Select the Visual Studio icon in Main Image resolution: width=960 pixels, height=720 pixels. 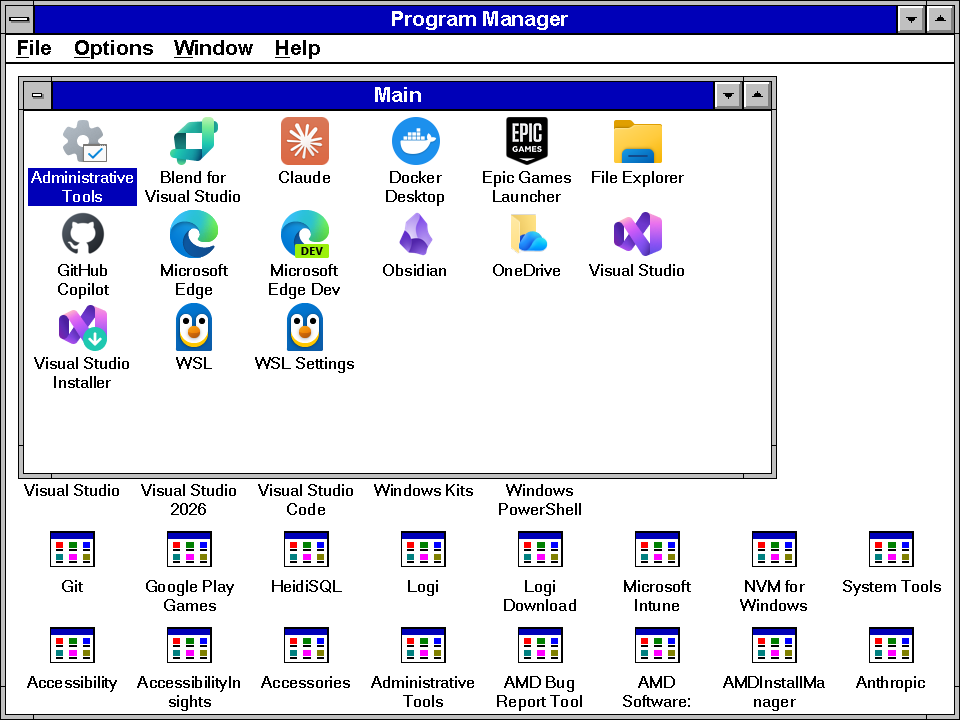point(637,234)
